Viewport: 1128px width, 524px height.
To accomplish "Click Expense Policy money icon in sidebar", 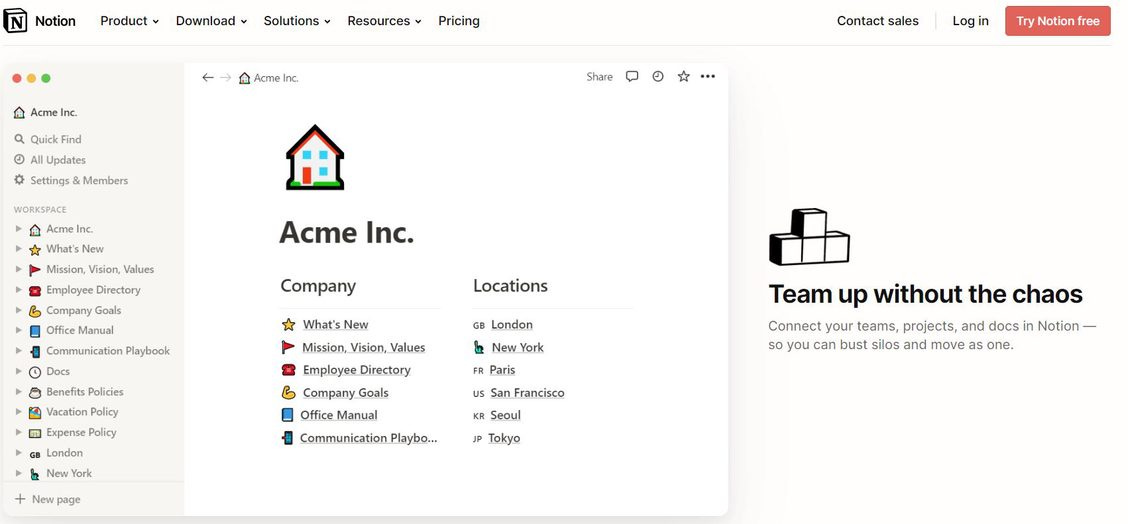I will [x=35, y=433].
